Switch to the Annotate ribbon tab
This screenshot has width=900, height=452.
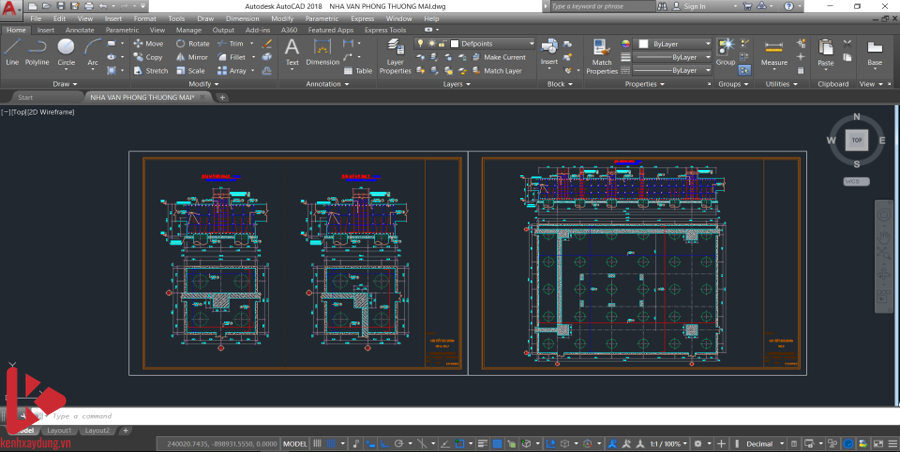click(x=79, y=30)
